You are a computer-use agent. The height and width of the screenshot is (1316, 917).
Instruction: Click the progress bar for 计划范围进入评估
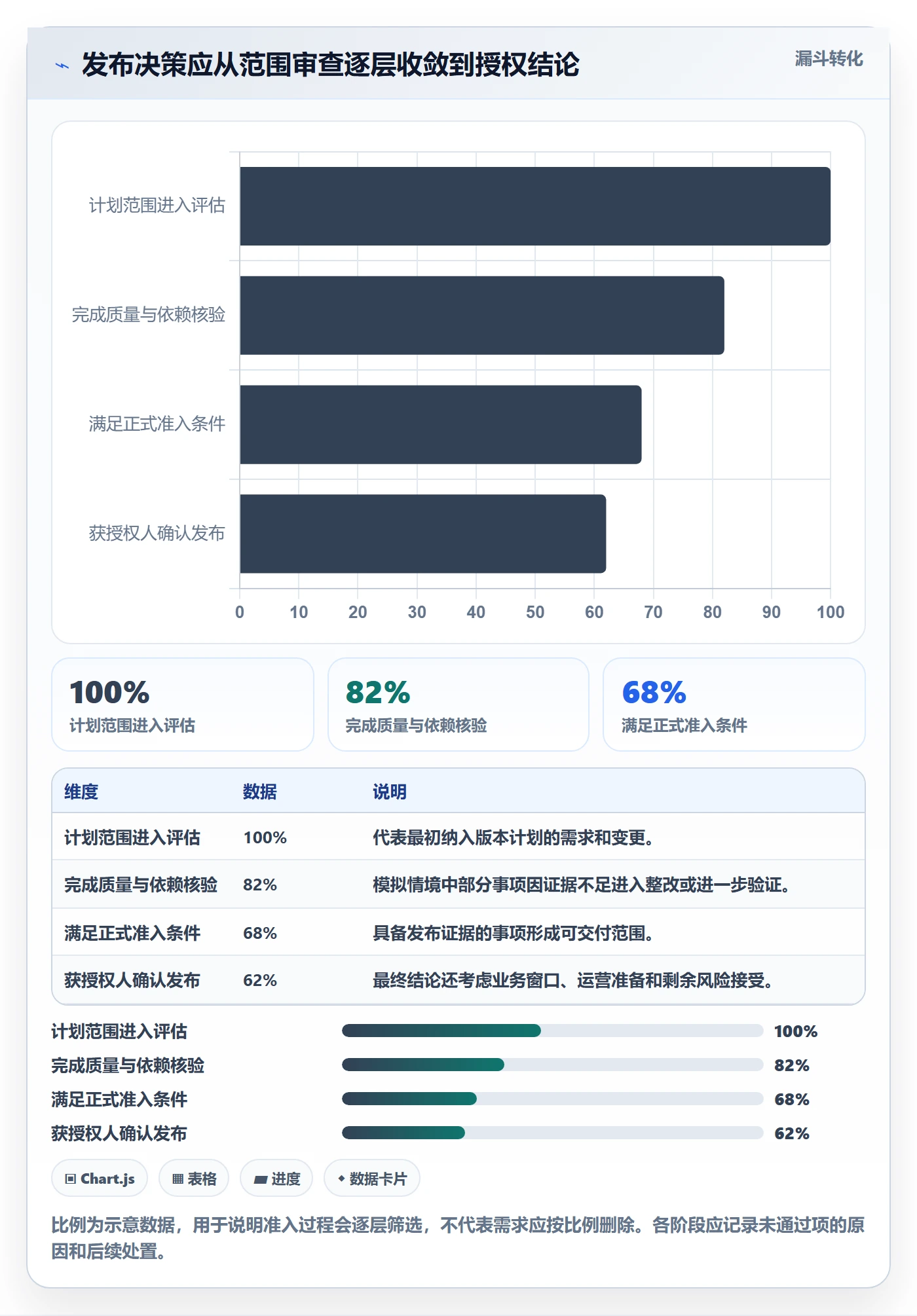[553, 1031]
